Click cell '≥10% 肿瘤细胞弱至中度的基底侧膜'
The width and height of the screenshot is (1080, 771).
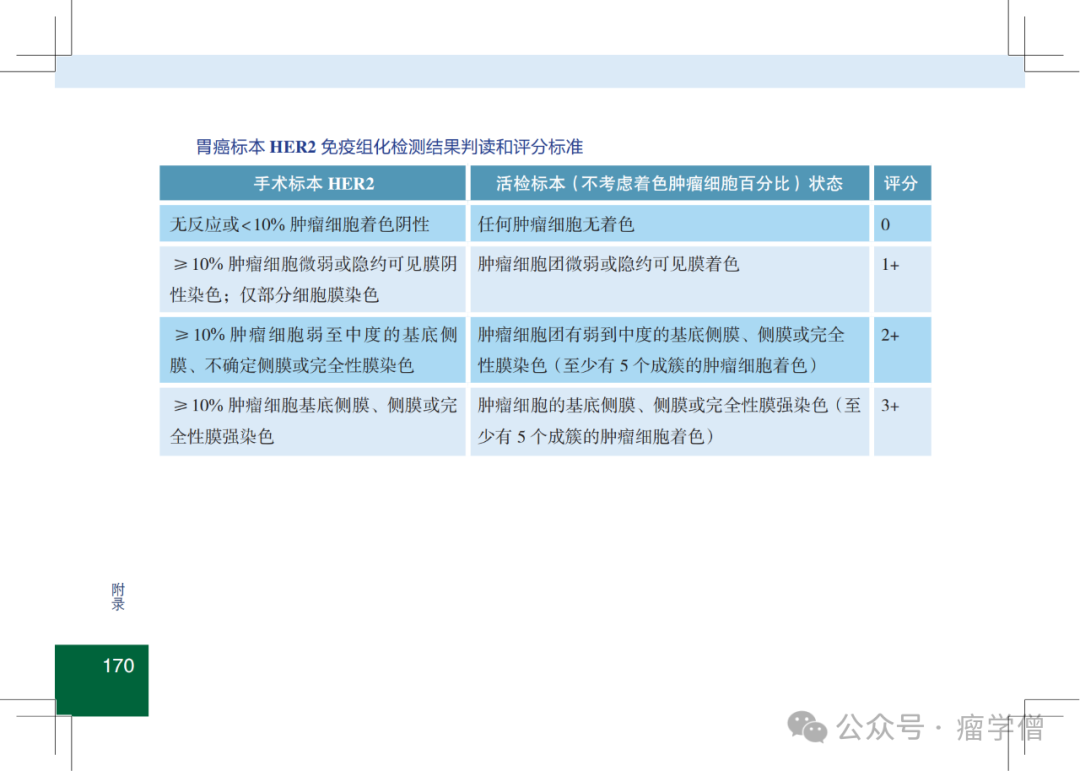[313, 350]
